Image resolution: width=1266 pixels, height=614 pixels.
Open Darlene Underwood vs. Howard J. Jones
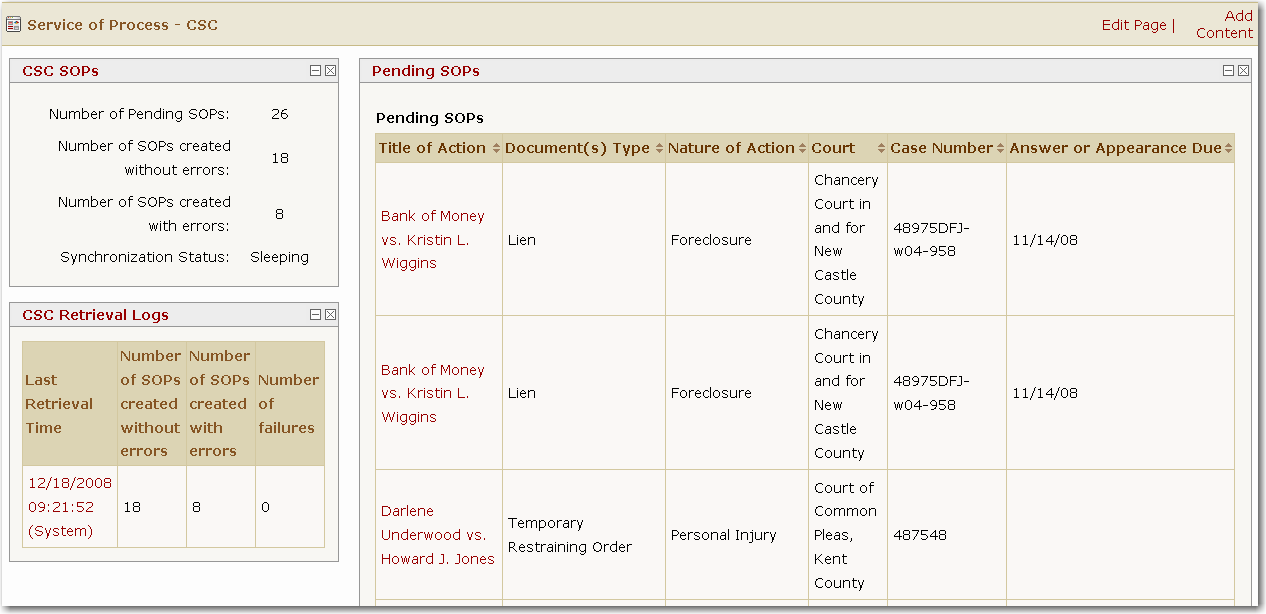tap(437, 535)
